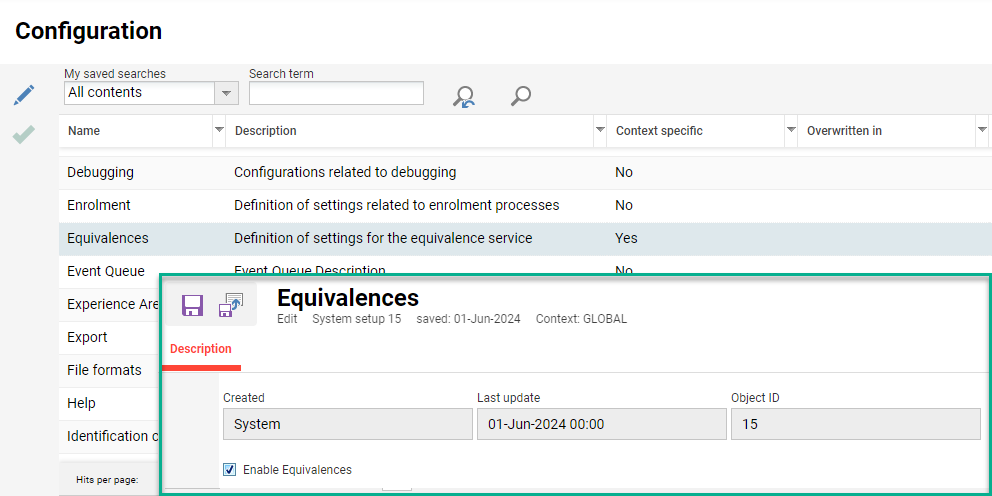
Task: Open the Overwritten in column dropdown arrow
Action: [x=980, y=131]
